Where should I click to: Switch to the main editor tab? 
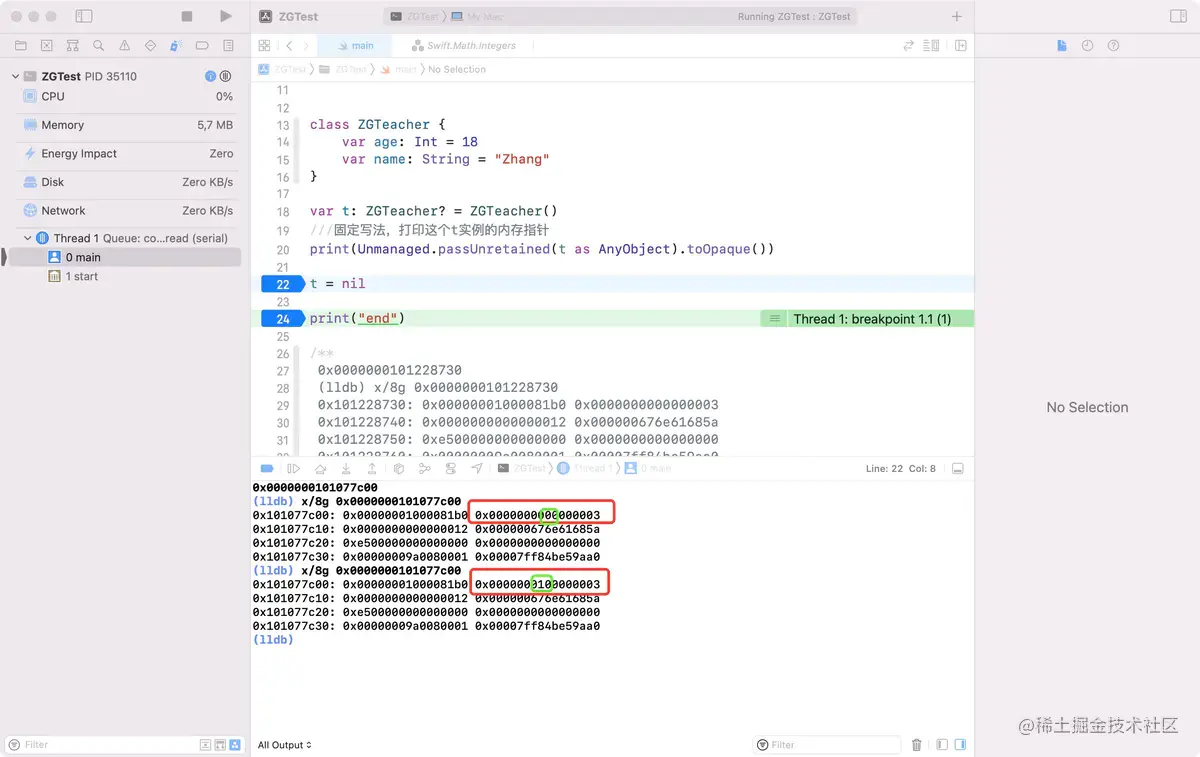coord(355,46)
